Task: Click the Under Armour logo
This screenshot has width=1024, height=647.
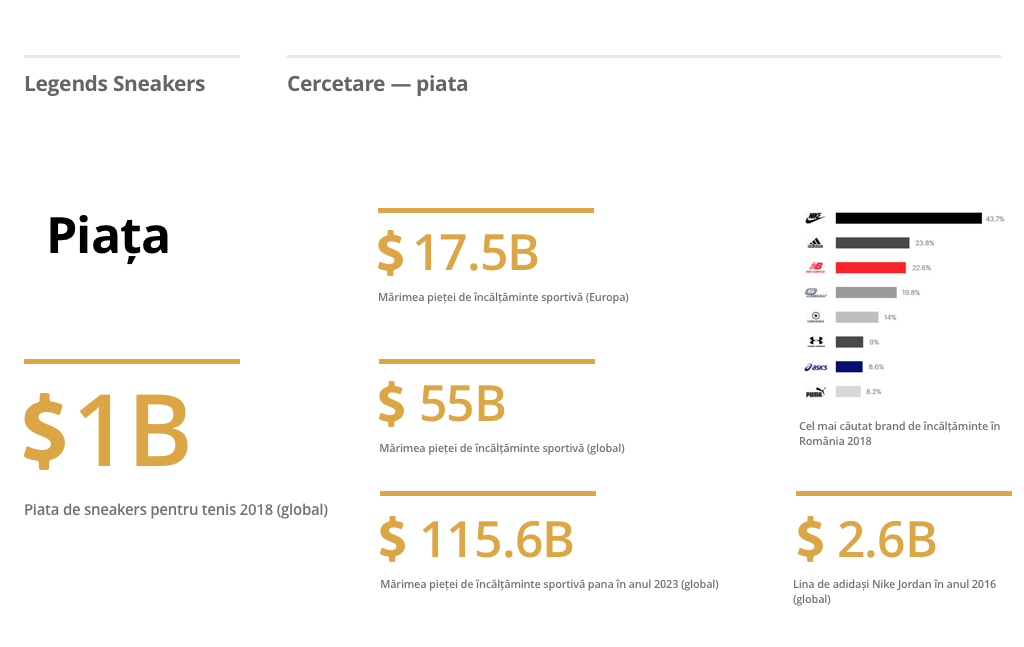Action: pyautogui.click(x=814, y=342)
